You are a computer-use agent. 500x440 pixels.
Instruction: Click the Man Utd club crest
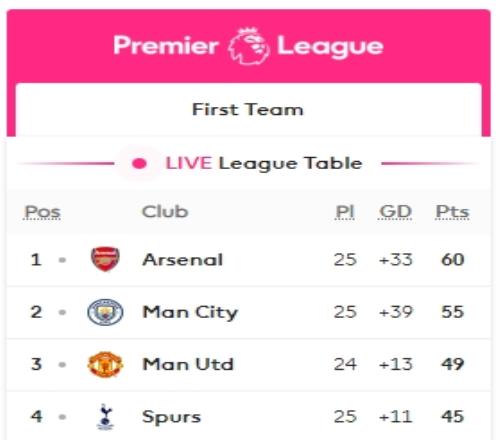point(105,364)
